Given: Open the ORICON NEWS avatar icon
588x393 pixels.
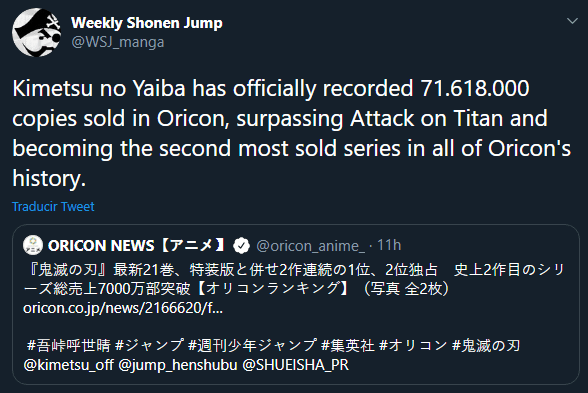Looking at the screenshot, I should (33, 245).
